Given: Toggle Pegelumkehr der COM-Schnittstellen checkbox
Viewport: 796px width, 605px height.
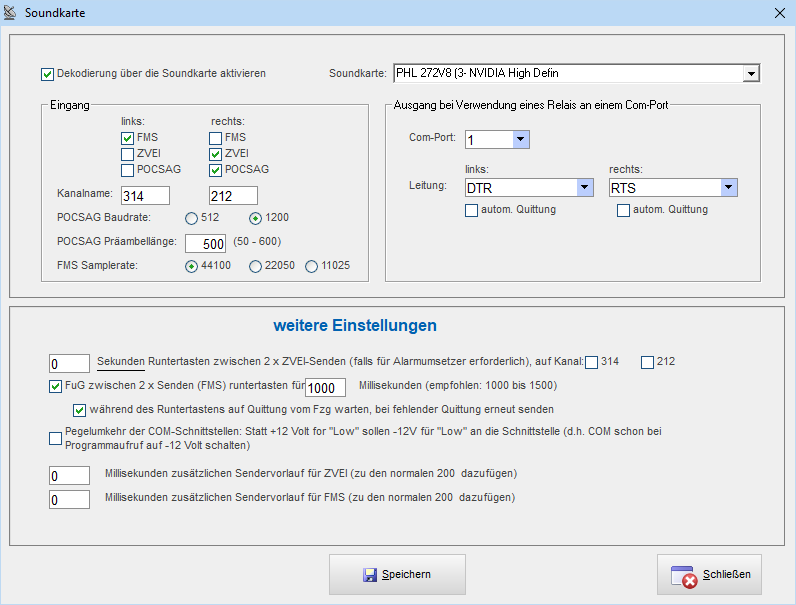Looking at the screenshot, I should [55, 437].
